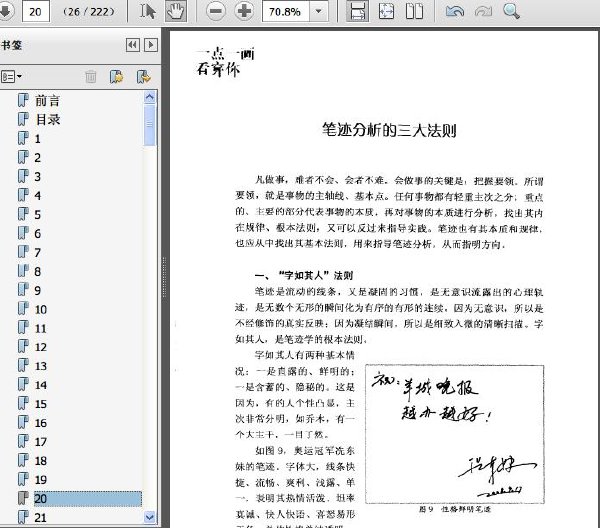Viewport: 600px width, 528px height.
Task: Click the page count text (26 / 222)
Action: click(x=88, y=12)
